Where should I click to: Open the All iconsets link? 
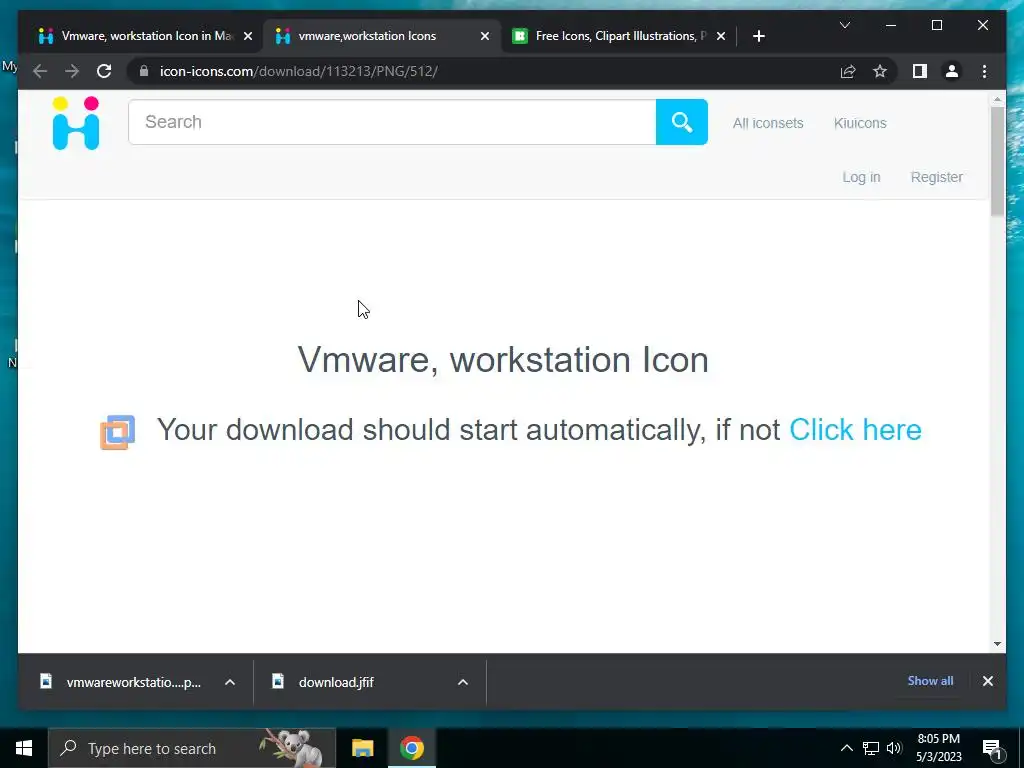(x=767, y=123)
